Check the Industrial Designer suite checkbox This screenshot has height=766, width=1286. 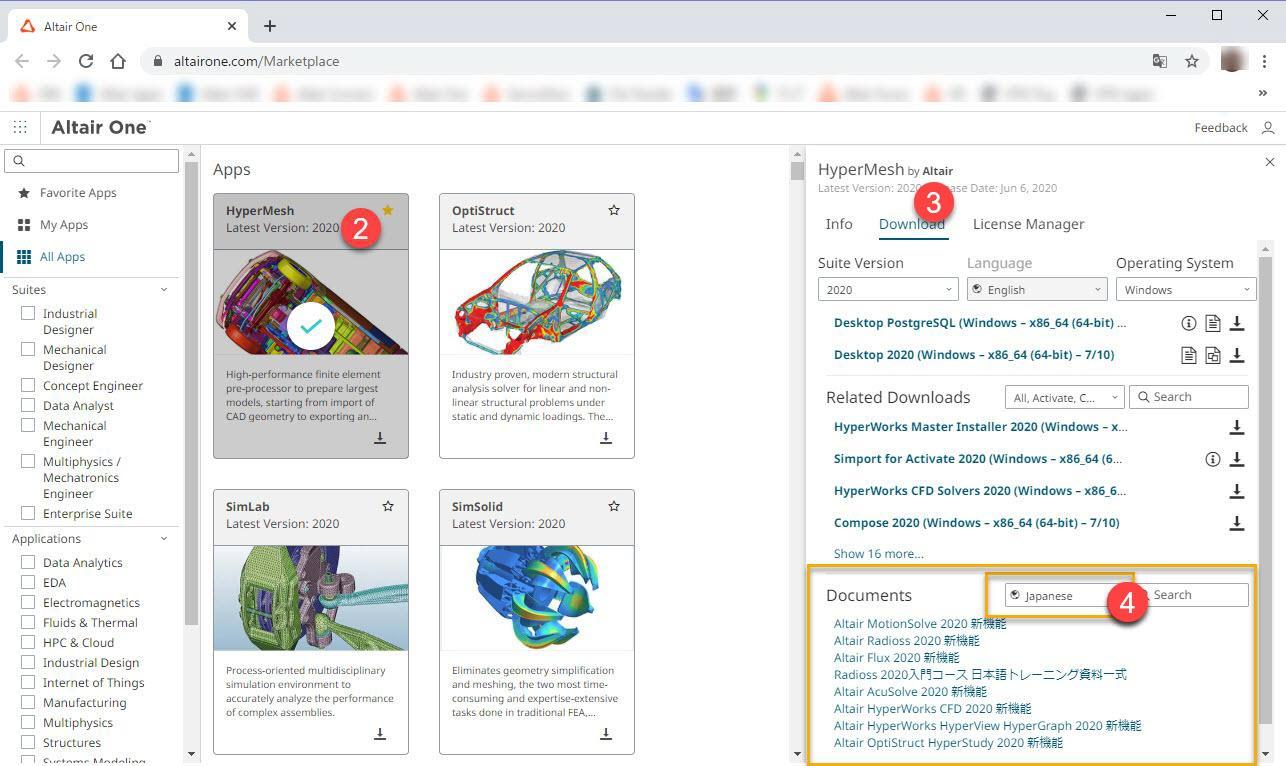click(28, 314)
